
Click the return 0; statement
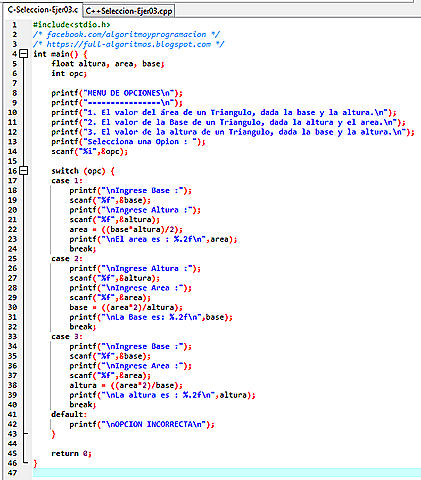(x=71, y=453)
